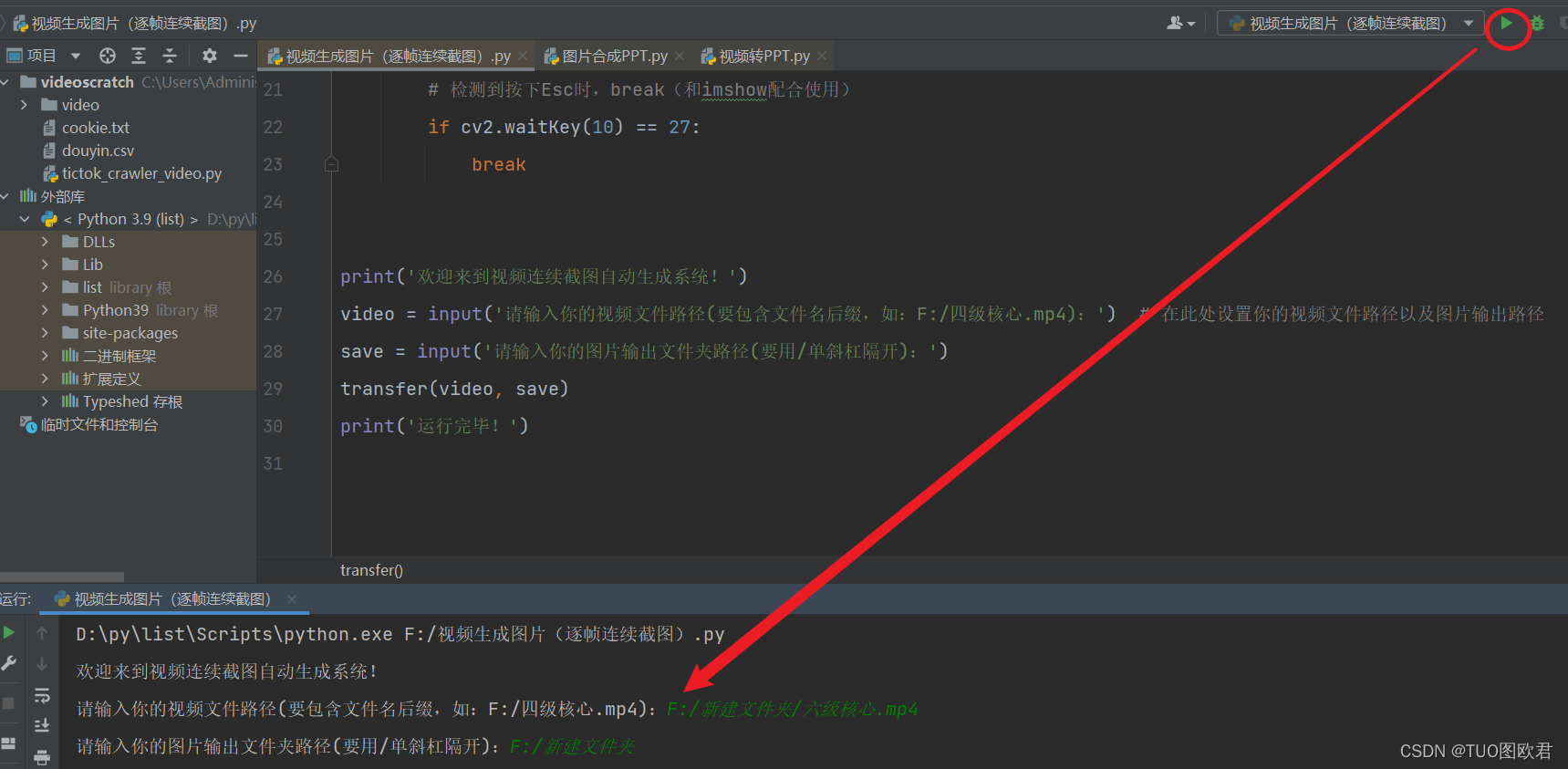Click the D:\py\list\Scripts\python.exe console line
The width and height of the screenshot is (1568, 769).
pyautogui.click(x=400, y=634)
